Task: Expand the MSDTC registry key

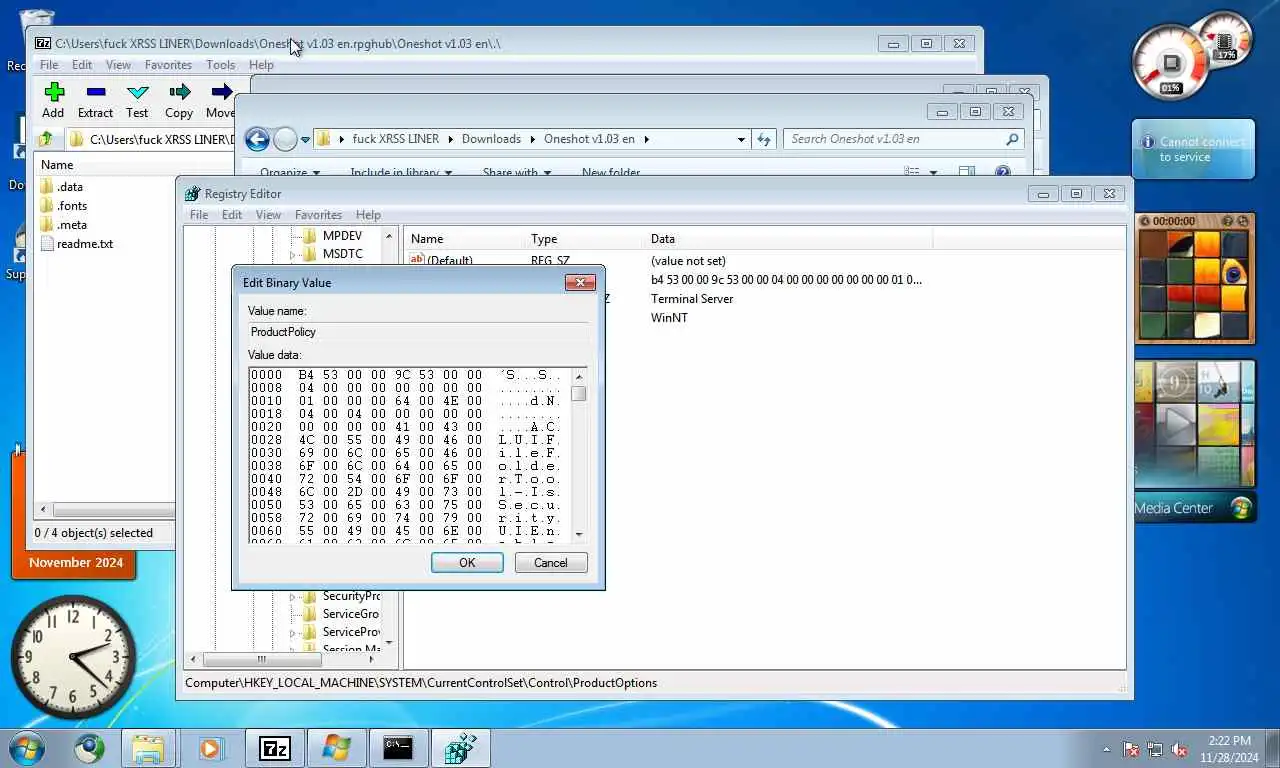Action: point(293,255)
